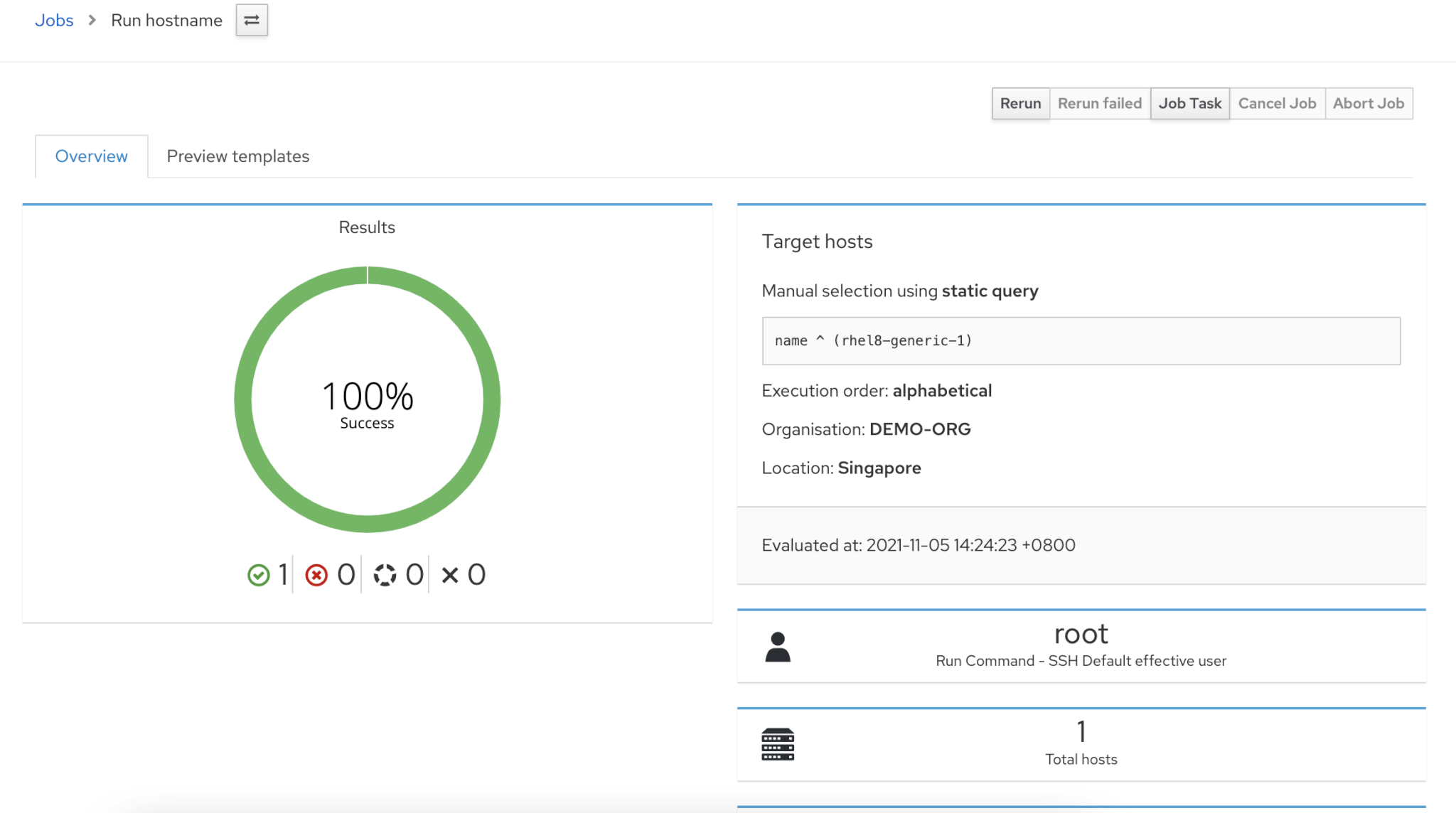Click the pending spinner status icon
This screenshot has width=1456, height=813.
pos(385,575)
